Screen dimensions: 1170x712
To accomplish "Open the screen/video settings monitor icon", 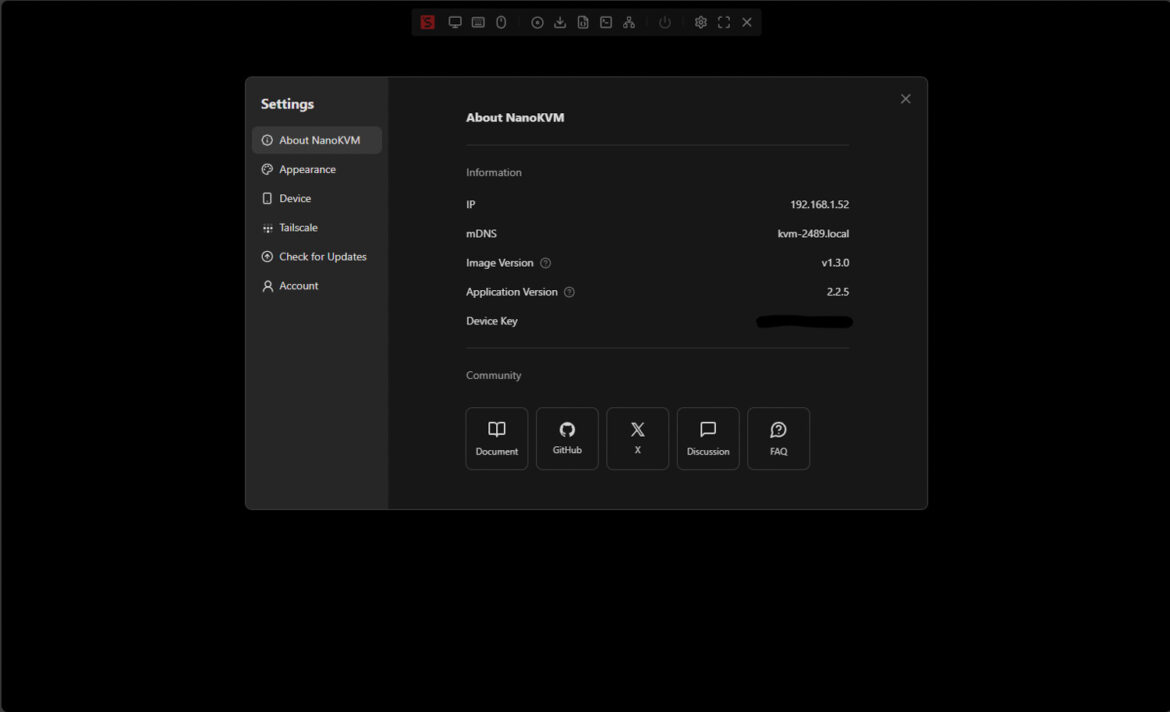I will (455, 22).
